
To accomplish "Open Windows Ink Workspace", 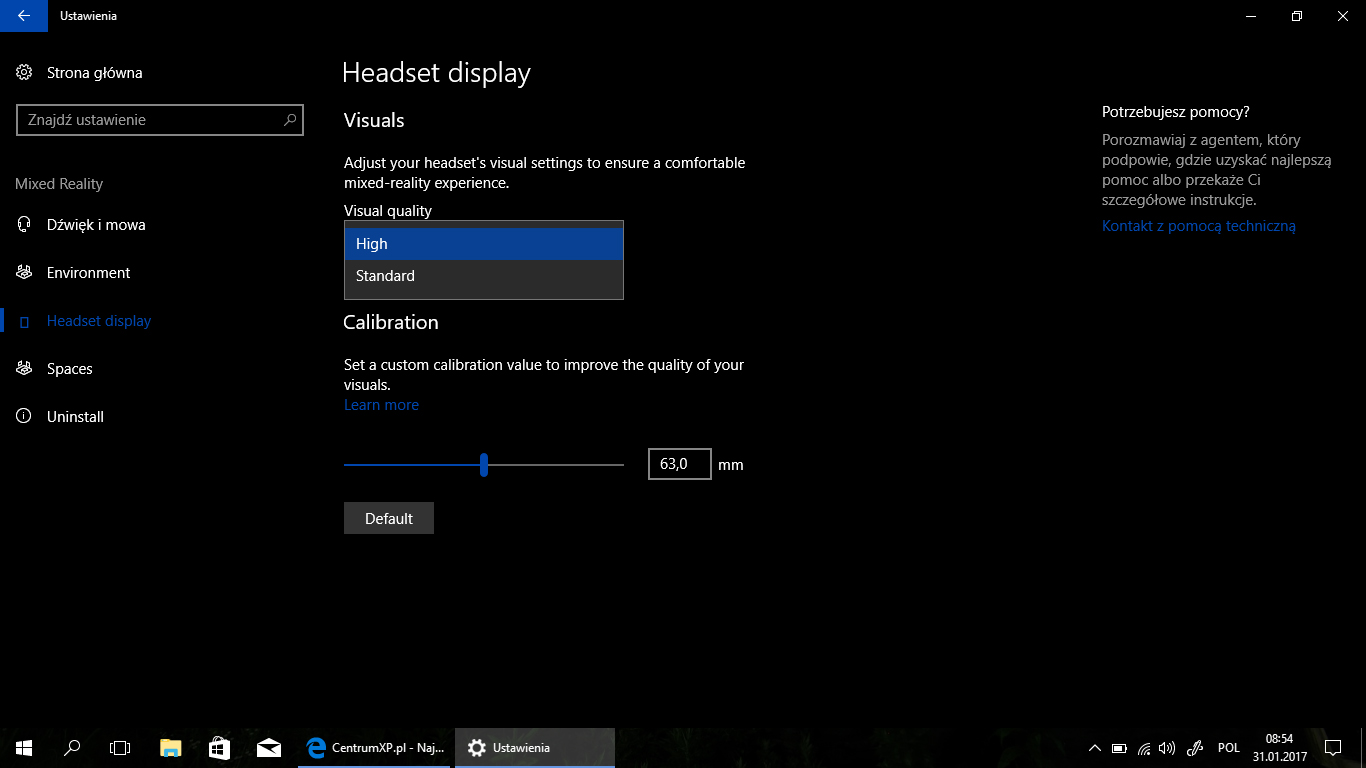I will [x=1194, y=748].
